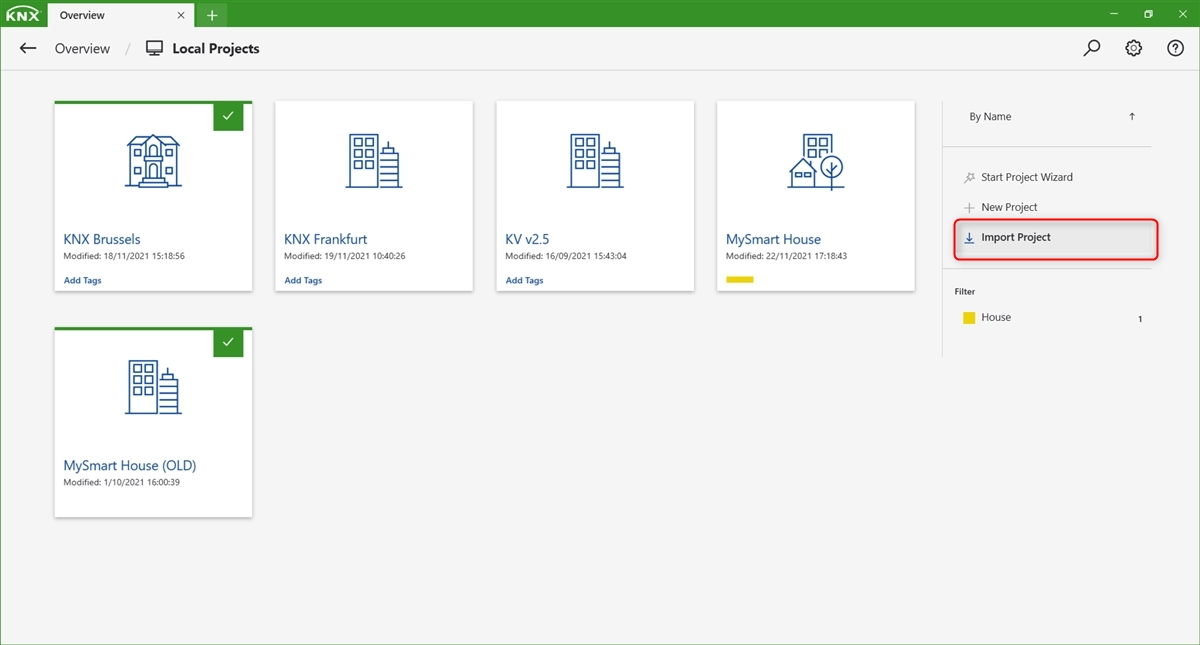Click Import Project
This screenshot has height=645, width=1200.
click(1016, 238)
